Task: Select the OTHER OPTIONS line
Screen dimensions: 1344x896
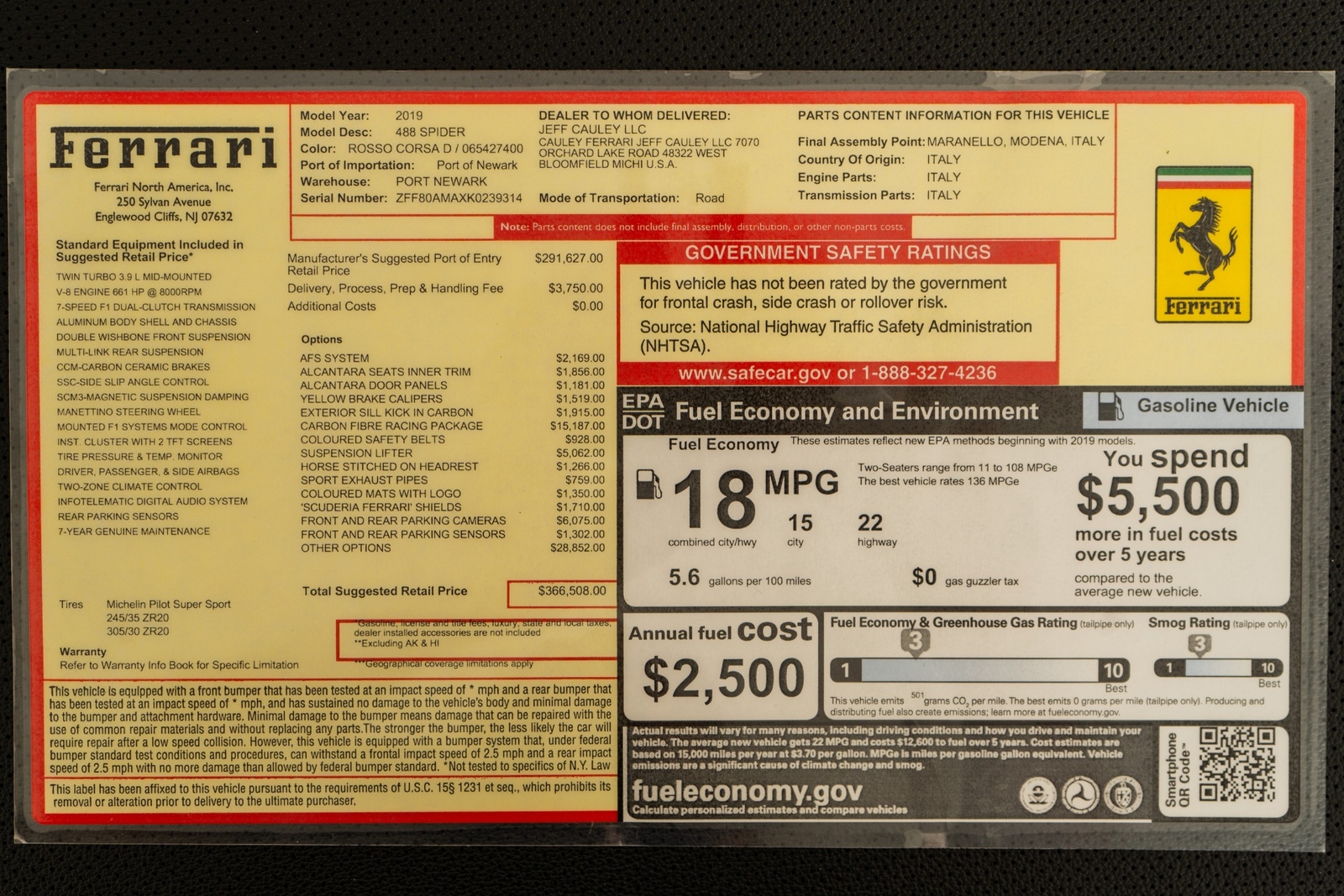Action: (452, 548)
